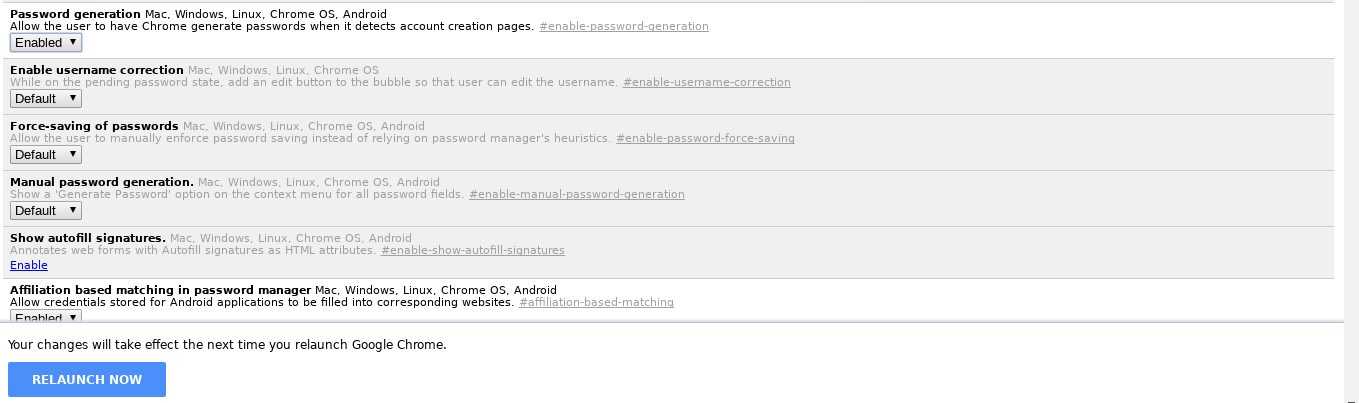This screenshot has width=1359, height=403.
Task: Click the Force-saving of passwords heading
Action: click(94, 126)
